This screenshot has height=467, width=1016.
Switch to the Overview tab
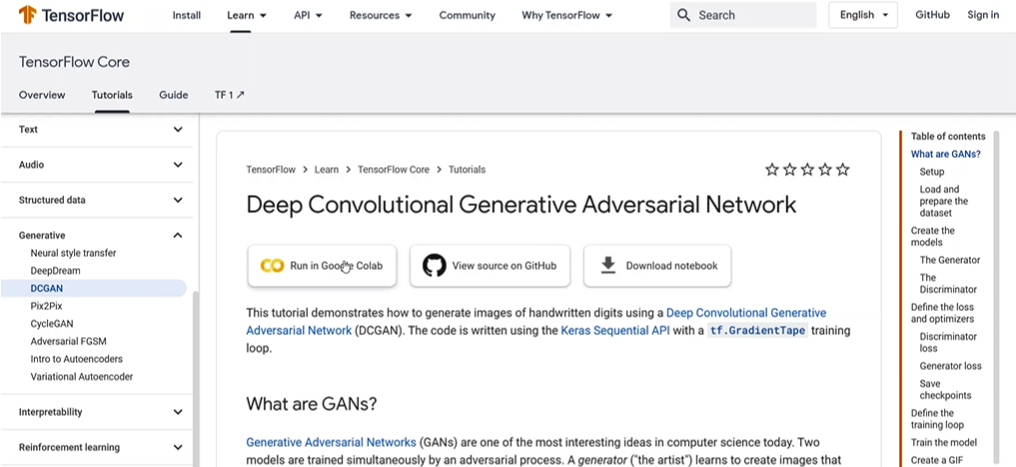[x=42, y=95]
